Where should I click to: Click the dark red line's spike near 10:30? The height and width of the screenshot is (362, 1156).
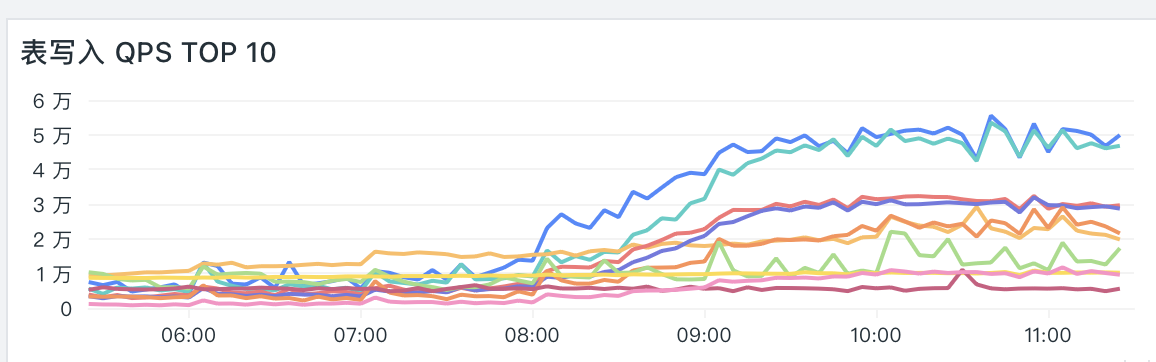click(962, 271)
